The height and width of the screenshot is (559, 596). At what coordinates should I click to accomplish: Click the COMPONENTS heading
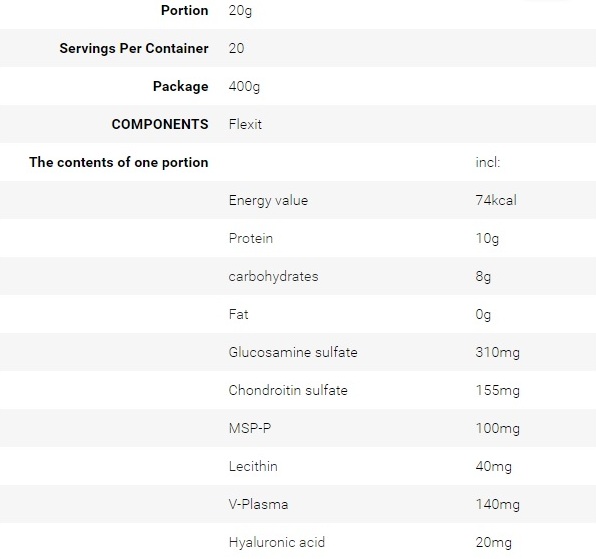tap(160, 124)
